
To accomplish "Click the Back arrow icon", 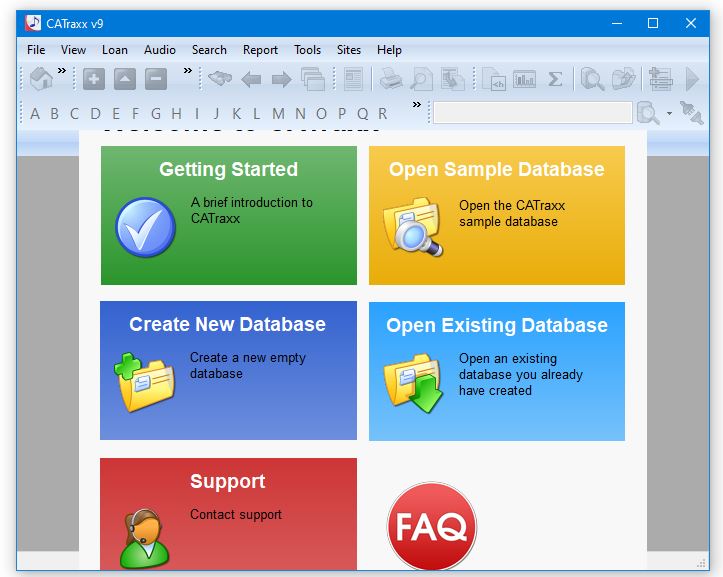I will 251,79.
